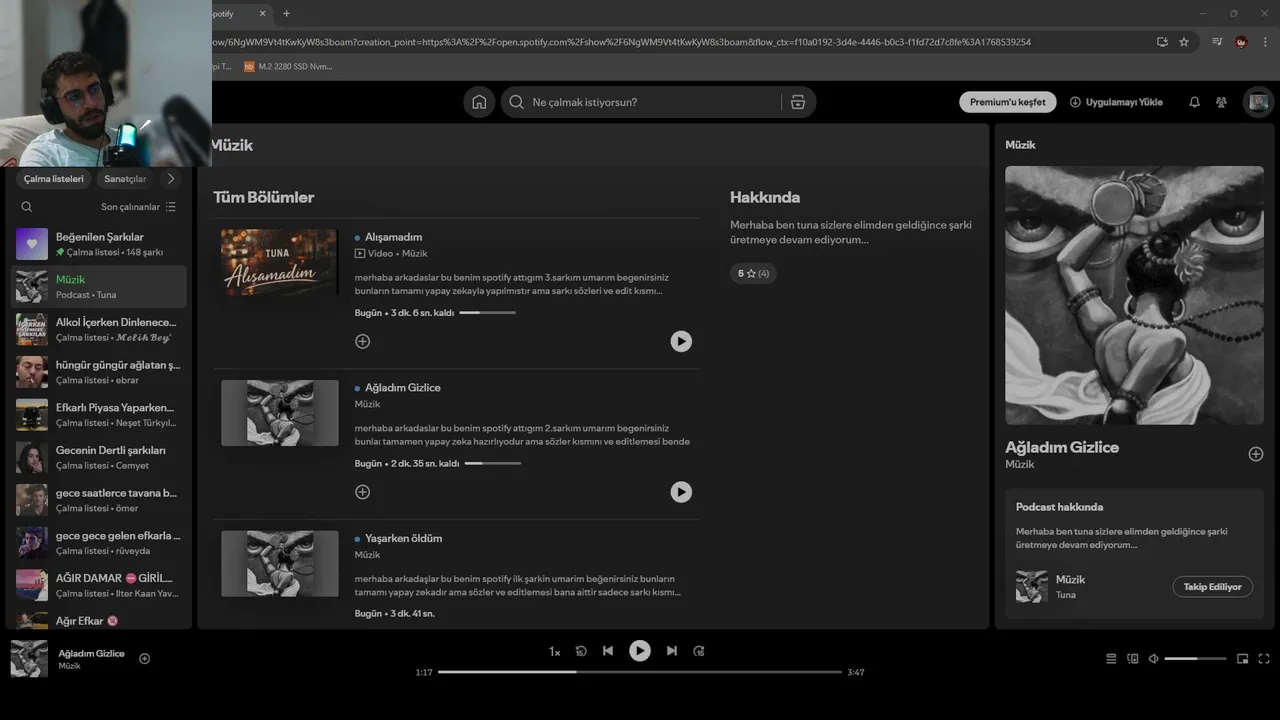Change playback speed 1x

click(x=554, y=651)
